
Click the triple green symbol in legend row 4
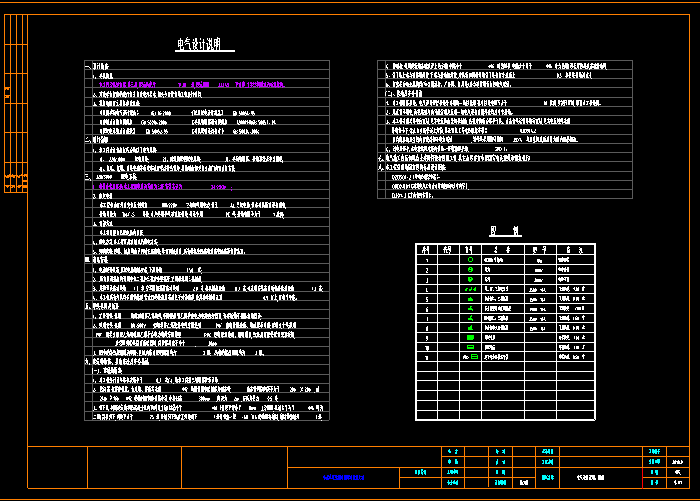pos(470,289)
